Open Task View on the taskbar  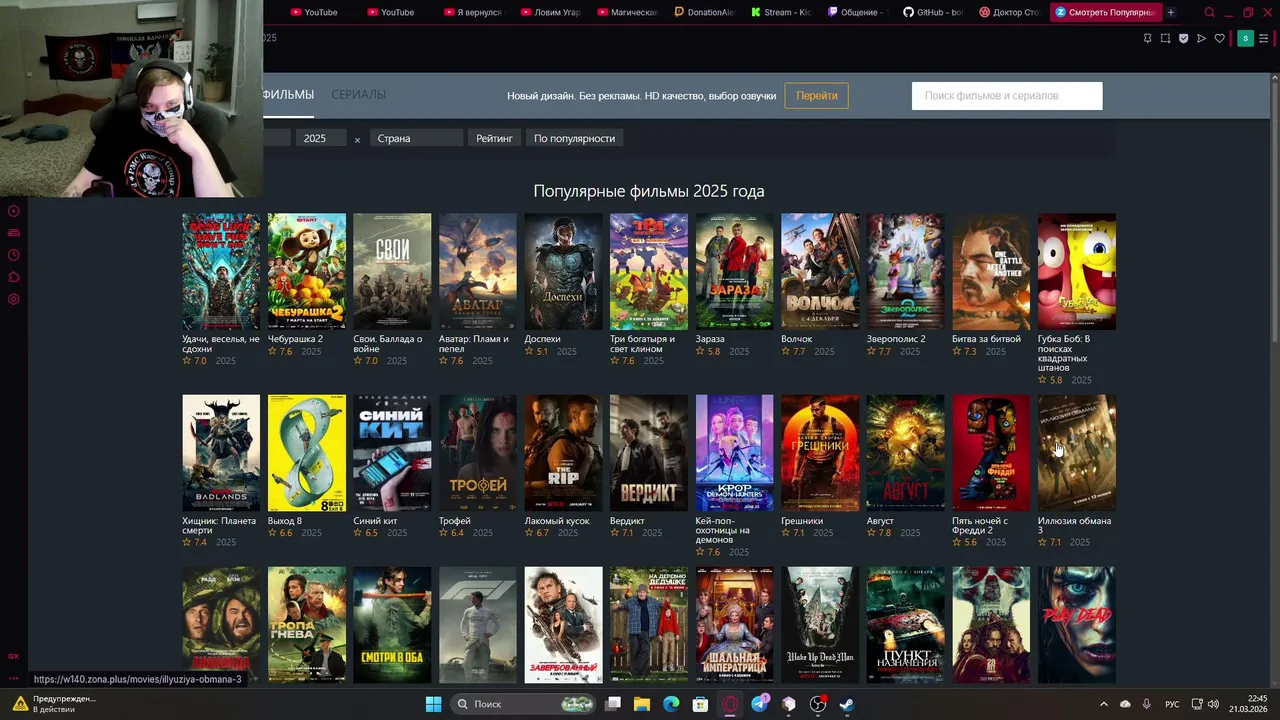pyautogui.click(x=613, y=704)
